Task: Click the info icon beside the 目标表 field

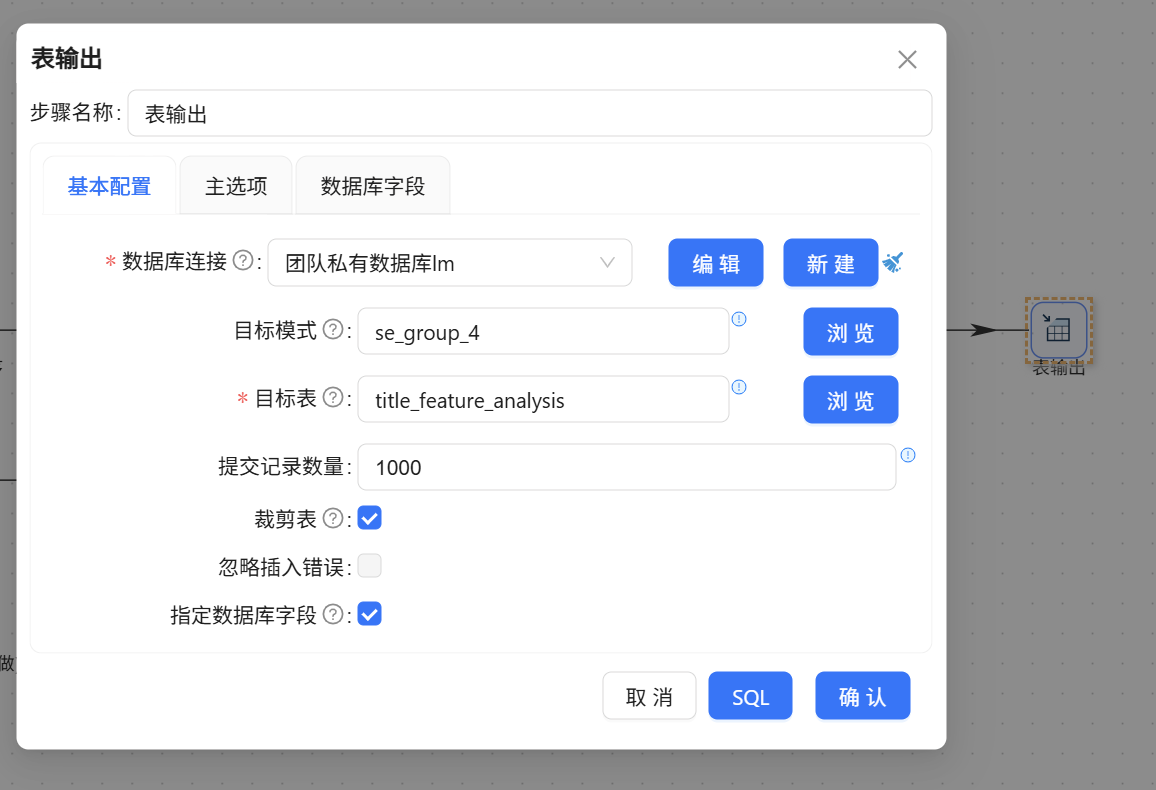Action: pos(739,387)
